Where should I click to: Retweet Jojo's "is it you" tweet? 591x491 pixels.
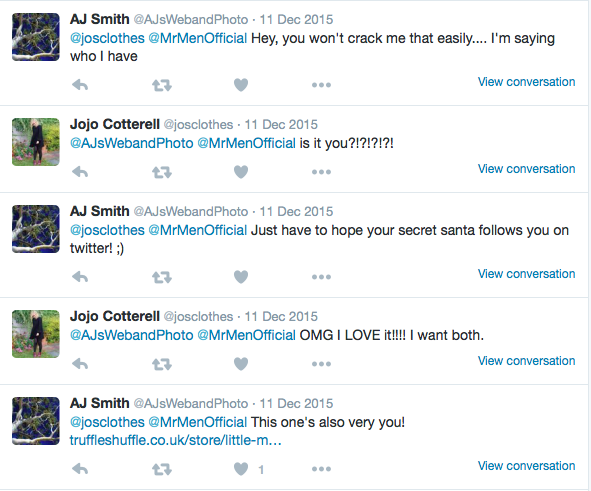tap(162, 172)
